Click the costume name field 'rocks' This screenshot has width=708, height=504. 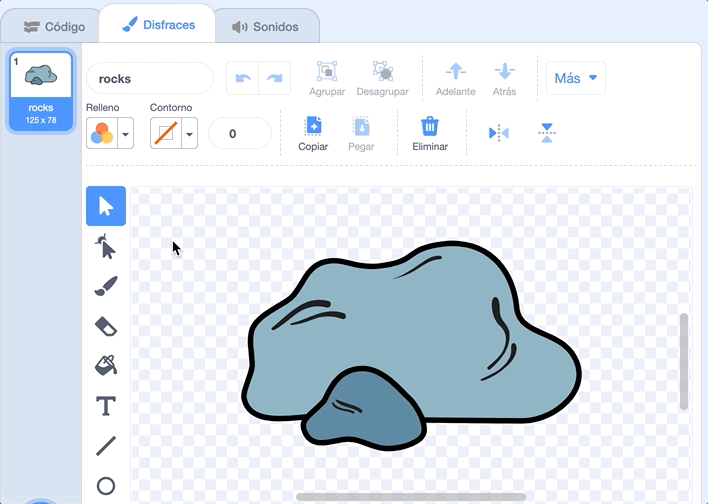click(x=150, y=79)
